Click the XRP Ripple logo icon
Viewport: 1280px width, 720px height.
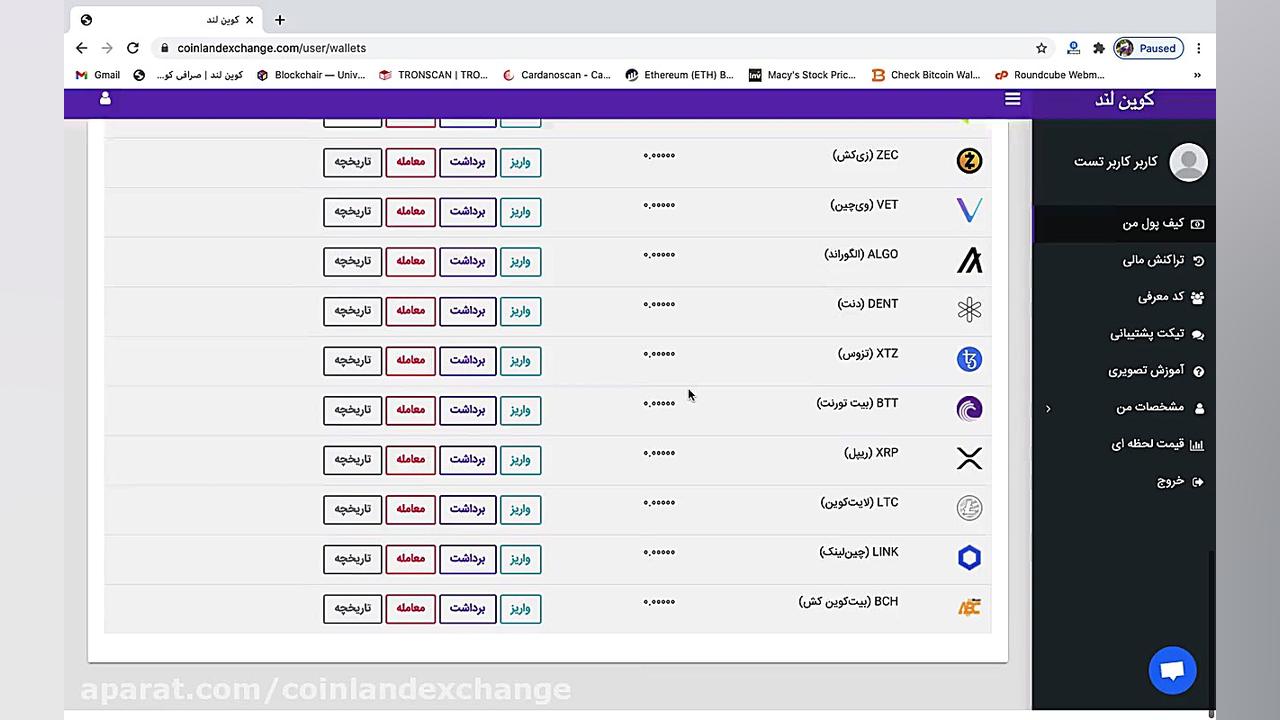click(969, 458)
